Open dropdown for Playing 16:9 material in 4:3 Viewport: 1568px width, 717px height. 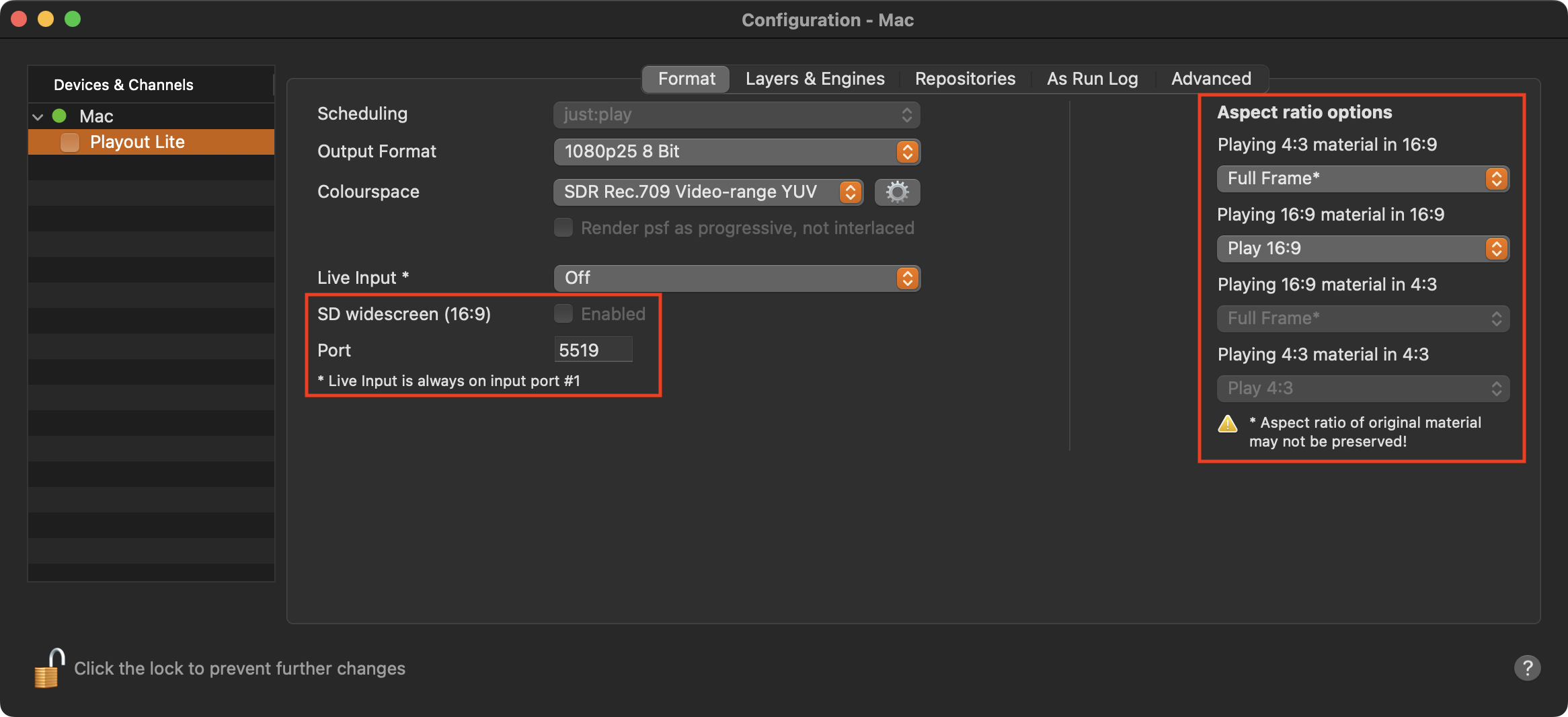click(1363, 319)
